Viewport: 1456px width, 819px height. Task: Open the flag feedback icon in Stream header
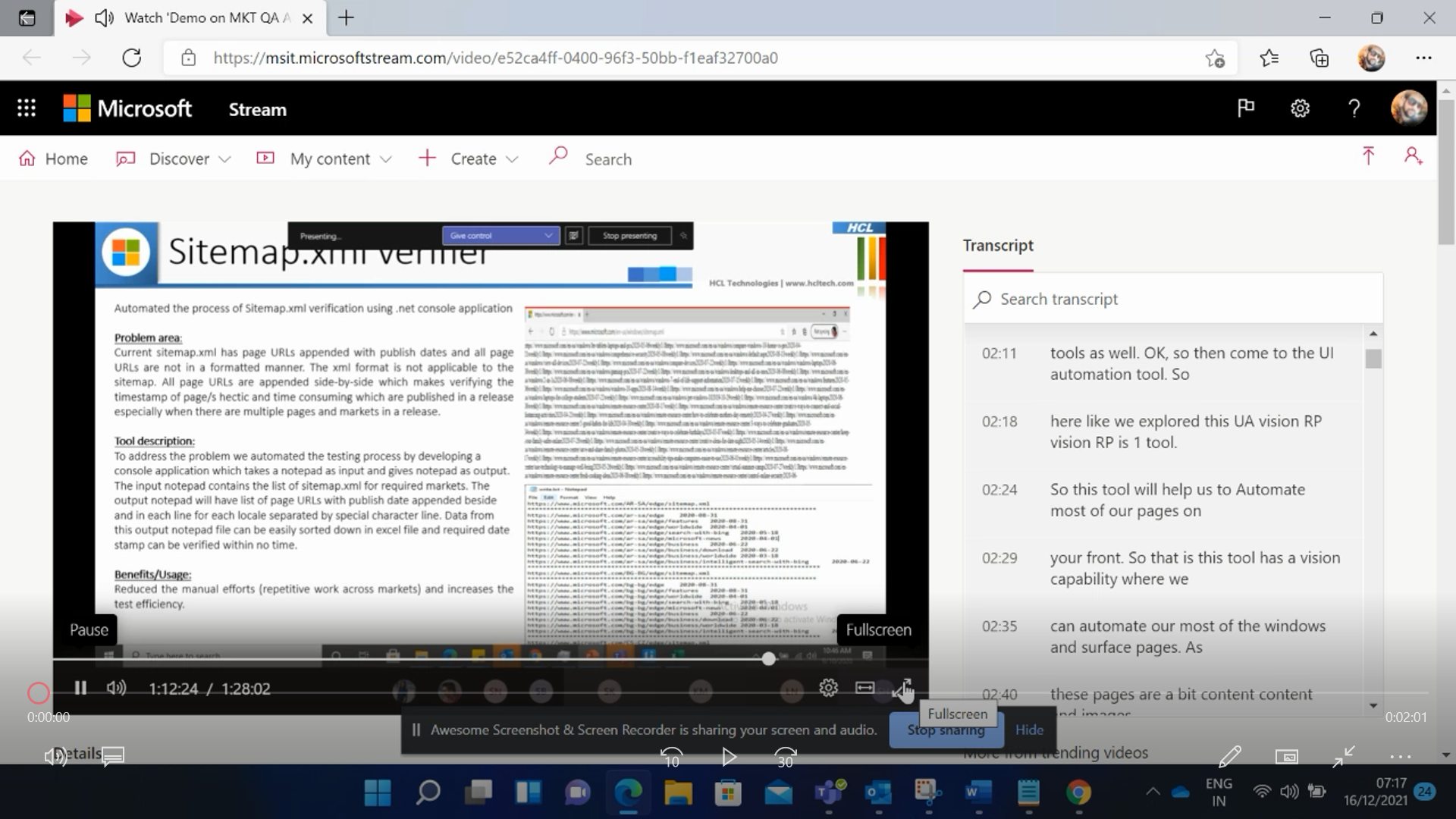point(1245,108)
